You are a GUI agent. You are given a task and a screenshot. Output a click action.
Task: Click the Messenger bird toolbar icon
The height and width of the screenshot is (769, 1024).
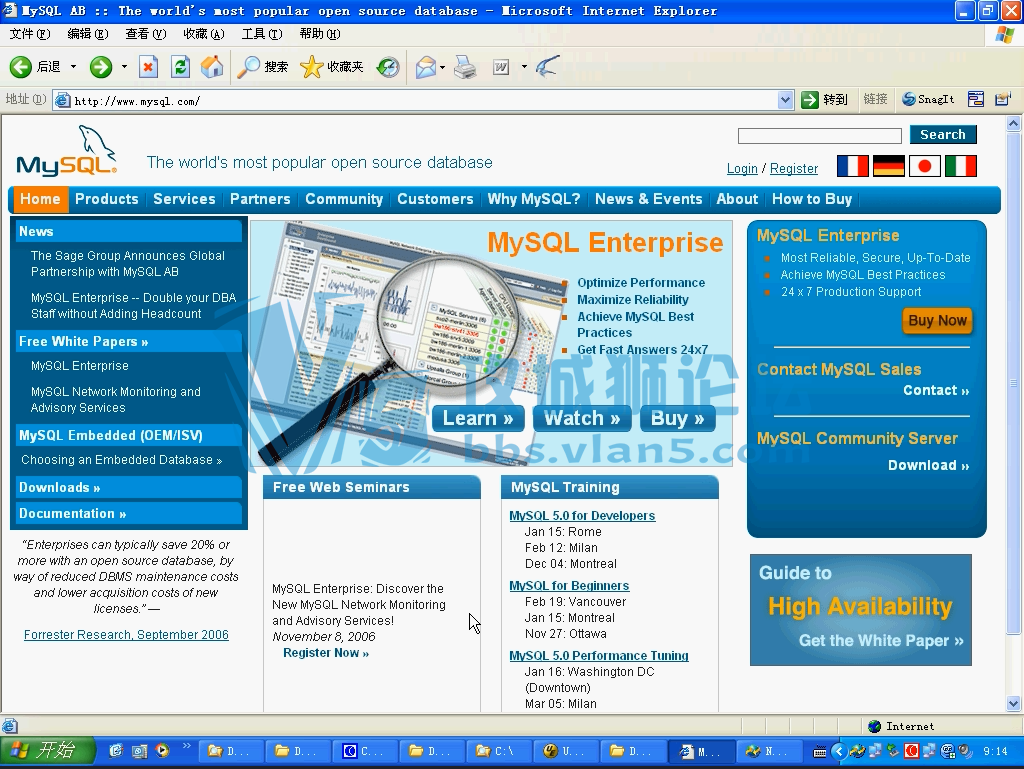[547, 67]
